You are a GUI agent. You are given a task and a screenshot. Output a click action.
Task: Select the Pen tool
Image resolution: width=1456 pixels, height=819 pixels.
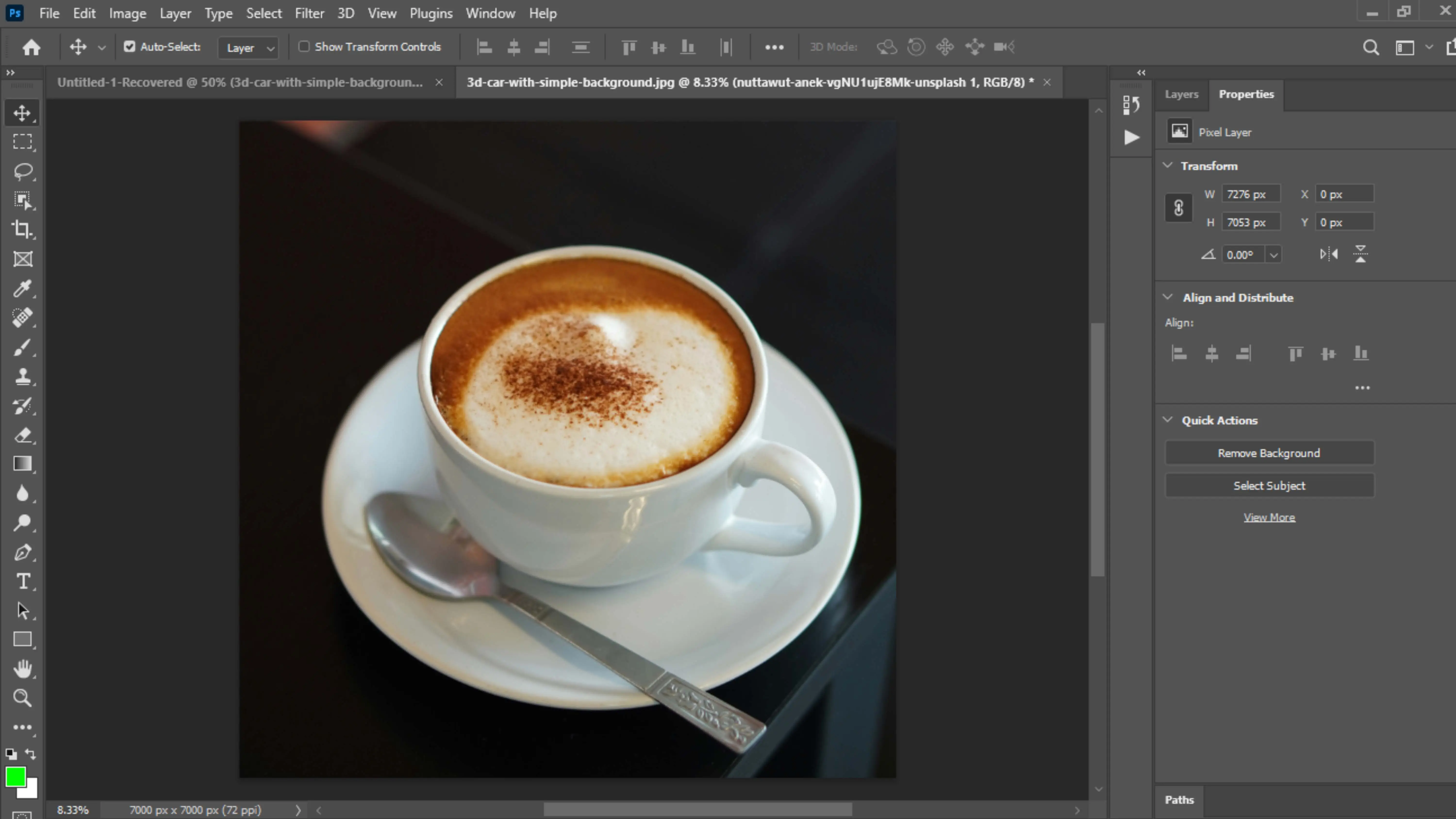pyautogui.click(x=22, y=552)
